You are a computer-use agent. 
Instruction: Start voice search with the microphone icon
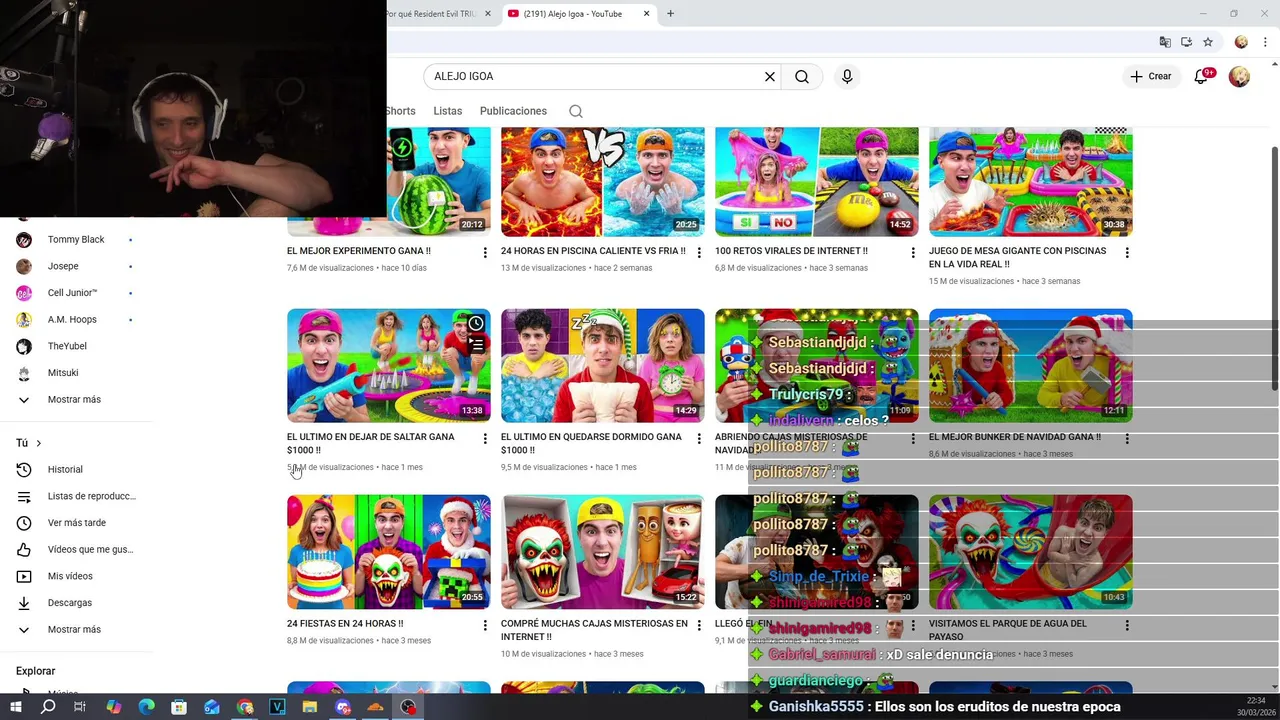847,76
